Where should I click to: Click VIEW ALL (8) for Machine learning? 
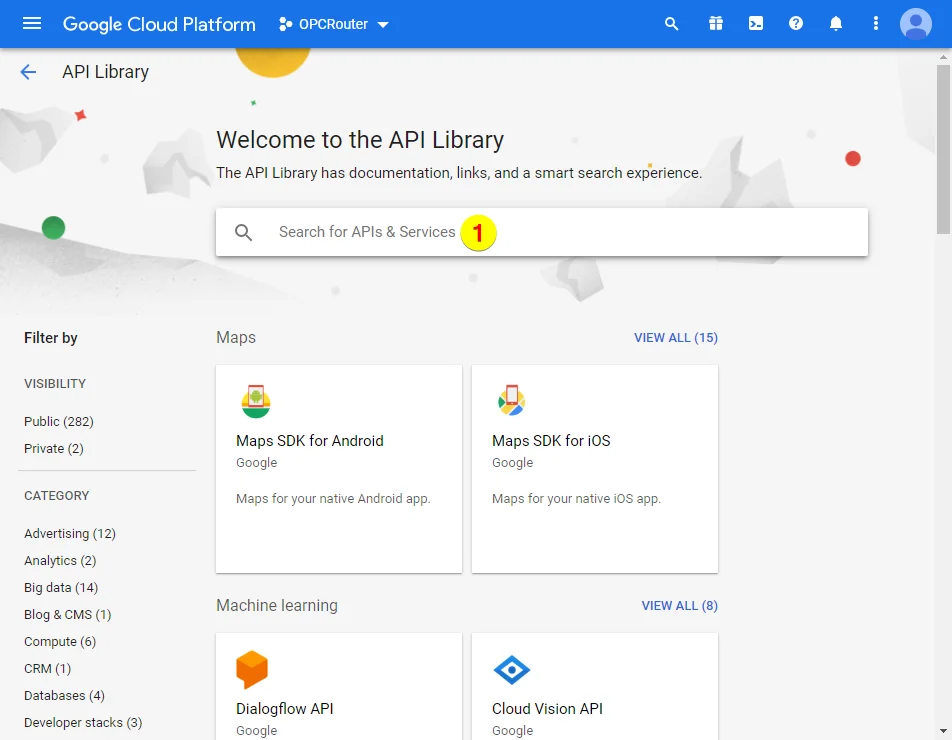(679, 606)
